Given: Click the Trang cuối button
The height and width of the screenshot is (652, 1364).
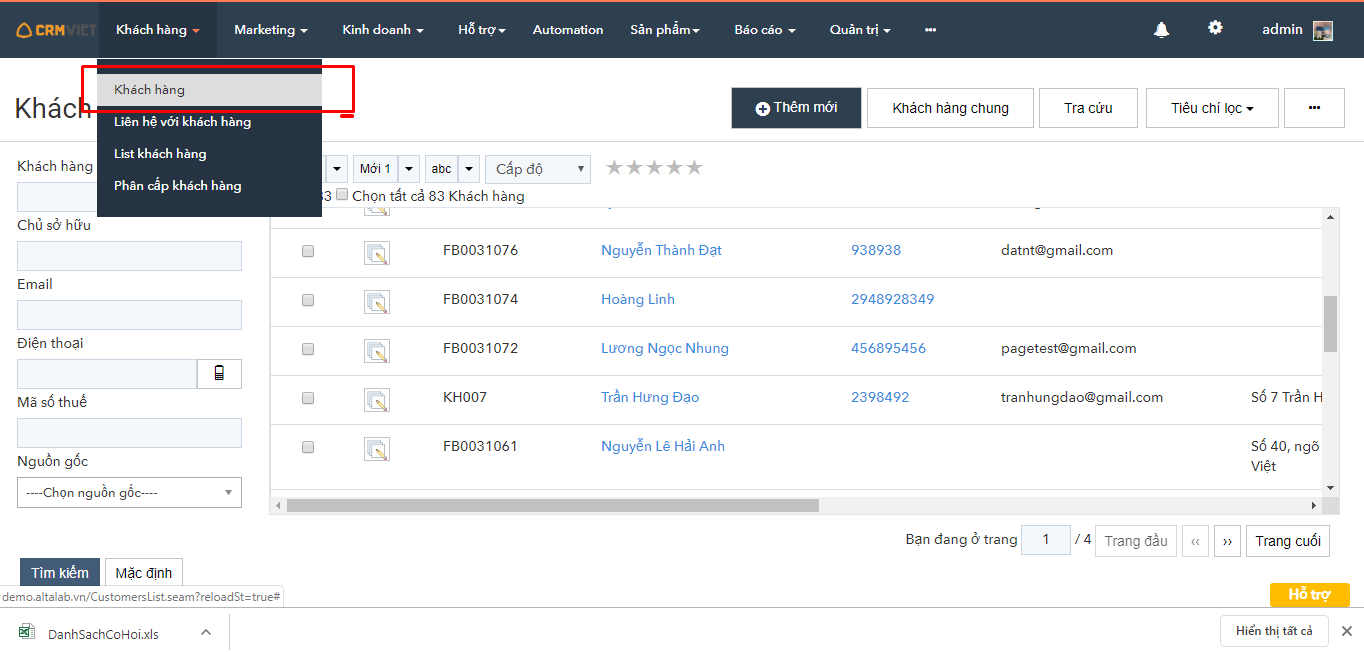Looking at the screenshot, I should [x=1288, y=541].
